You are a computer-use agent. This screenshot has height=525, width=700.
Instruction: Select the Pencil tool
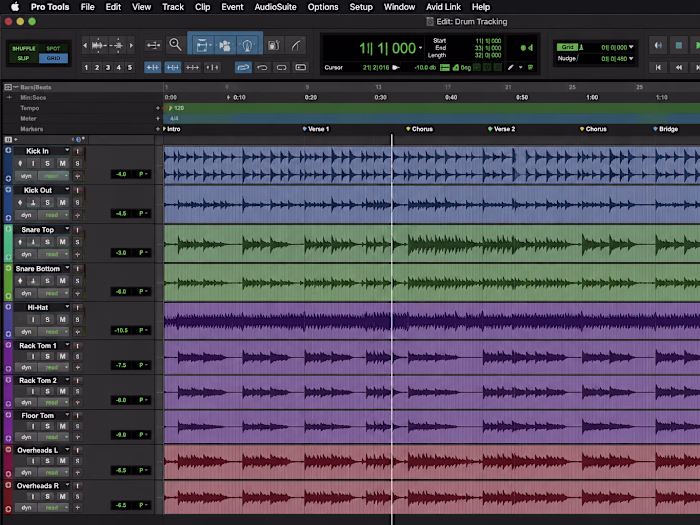click(x=296, y=45)
